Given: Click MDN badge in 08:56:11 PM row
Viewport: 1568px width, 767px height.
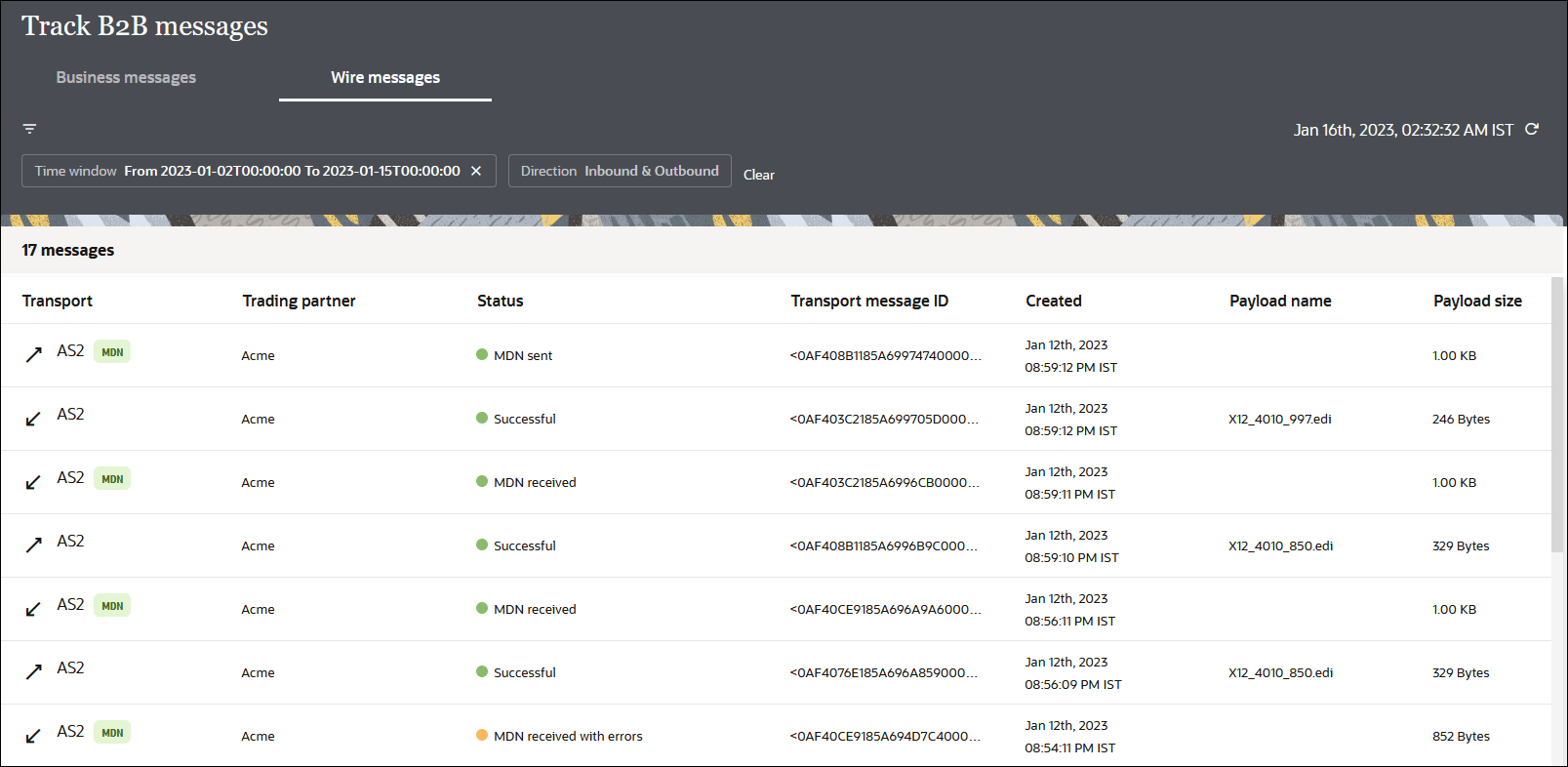Looking at the screenshot, I should pyautogui.click(x=112, y=606).
